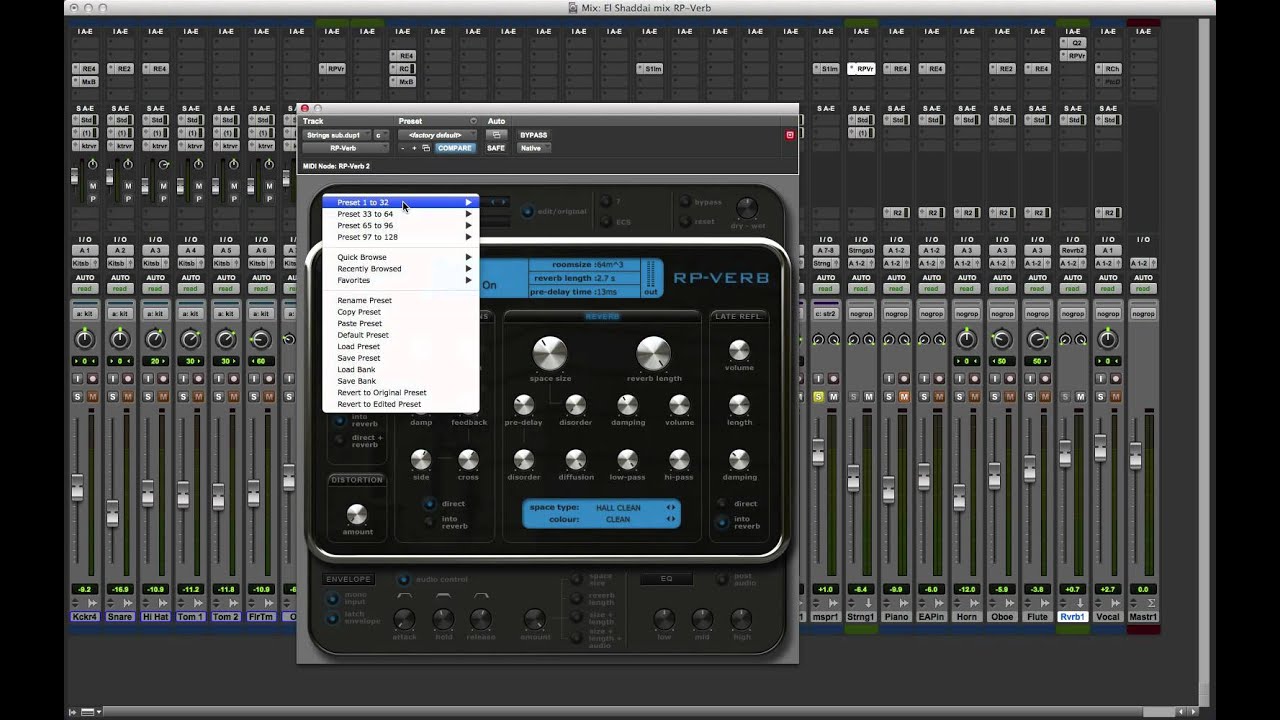The width and height of the screenshot is (1280, 720).
Task: Click the next preset plus button
Action: (x=414, y=148)
